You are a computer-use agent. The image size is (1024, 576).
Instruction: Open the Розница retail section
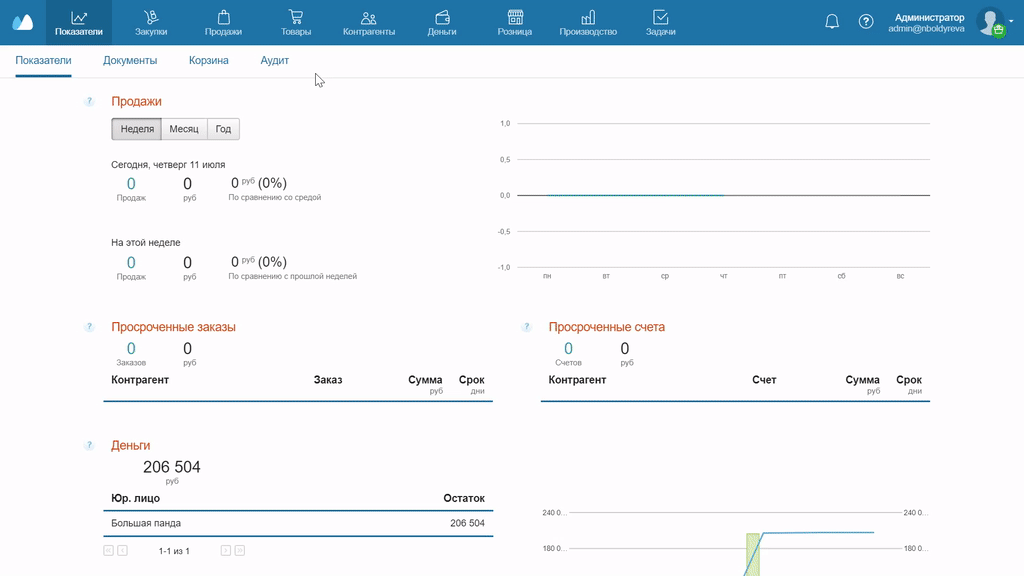pyautogui.click(x=515, y=23)
